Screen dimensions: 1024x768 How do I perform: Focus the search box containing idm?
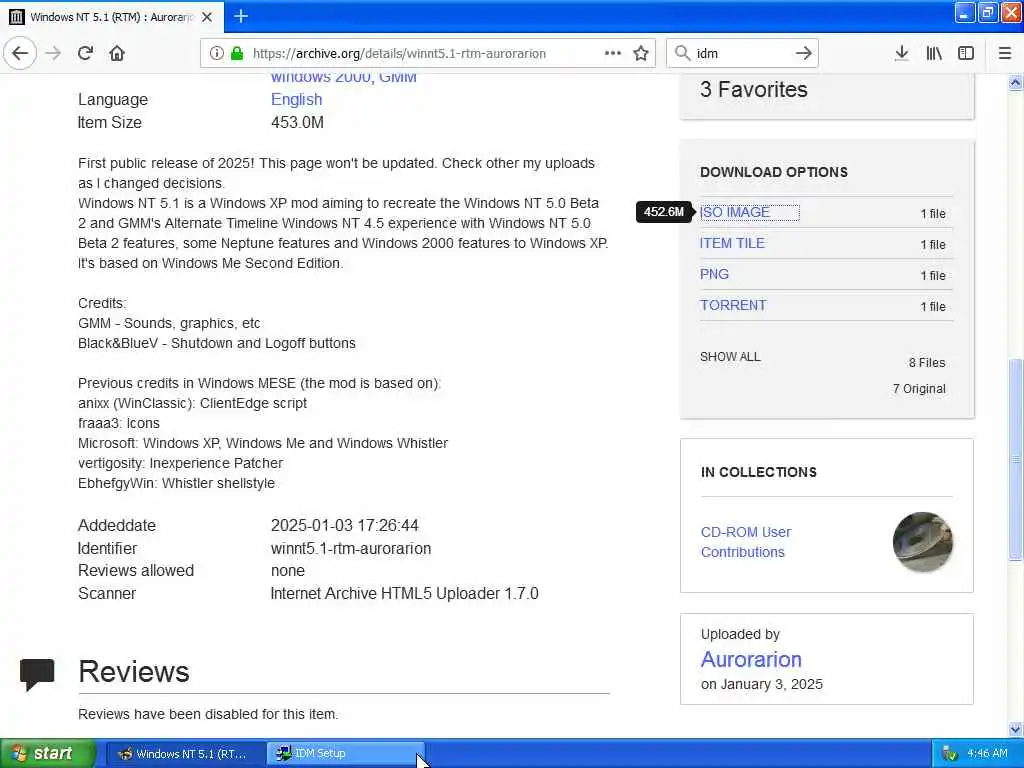click(x=741, y=54)
